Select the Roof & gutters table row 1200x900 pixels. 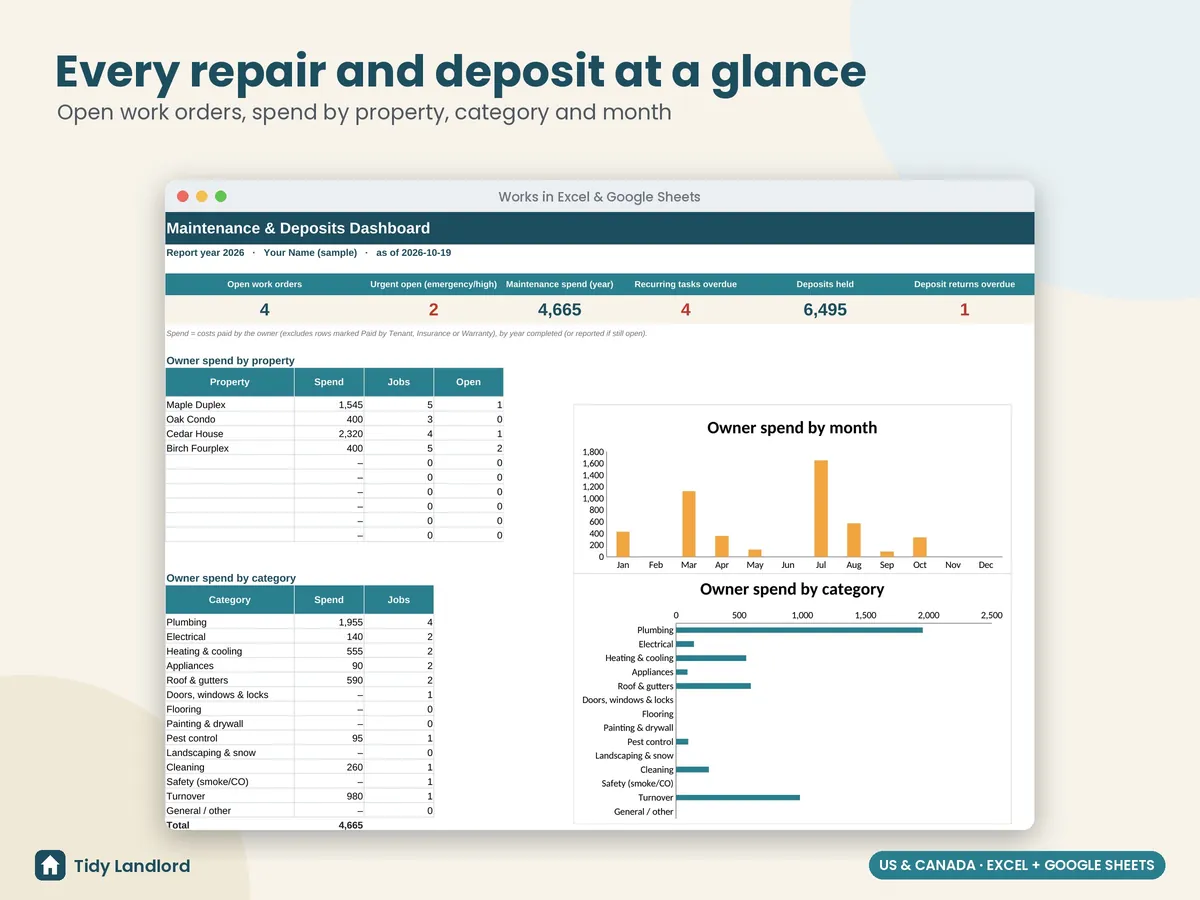(300, 680)
